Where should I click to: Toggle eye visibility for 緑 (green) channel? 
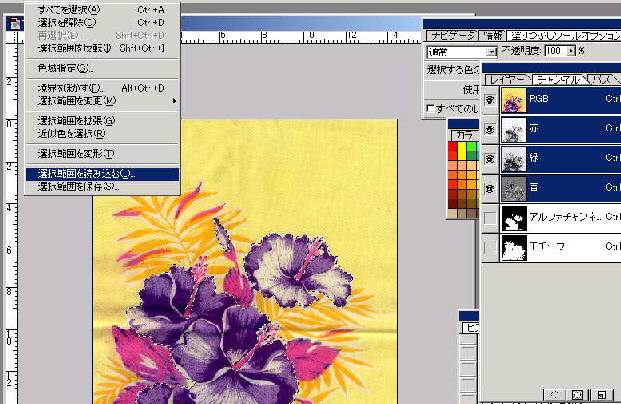[x=490, y=158]
